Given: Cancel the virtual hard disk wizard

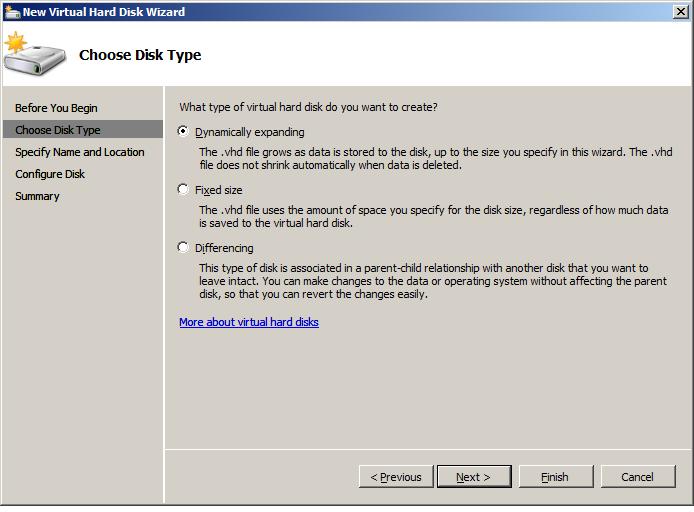Looking at the screenshot, I should [x=638, y=477].
